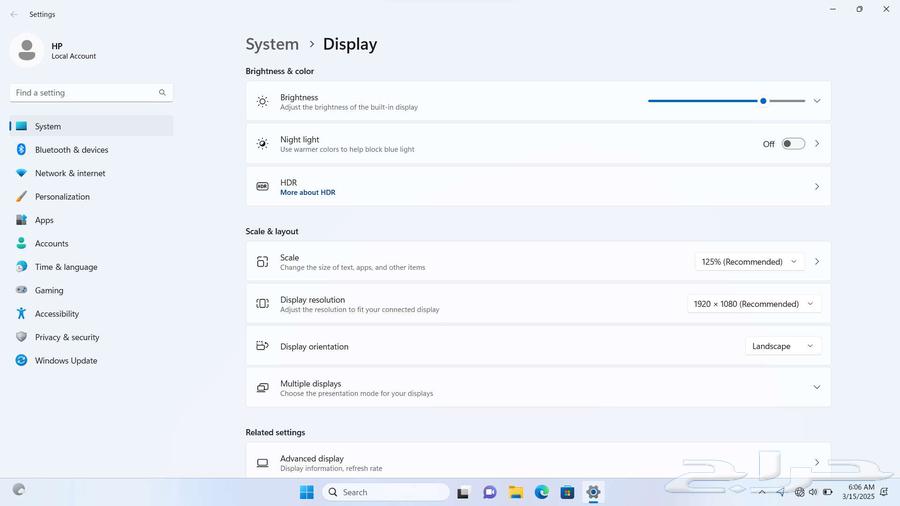Toggle Night light on
Screen dimensions: 900x506
(793, 144)
